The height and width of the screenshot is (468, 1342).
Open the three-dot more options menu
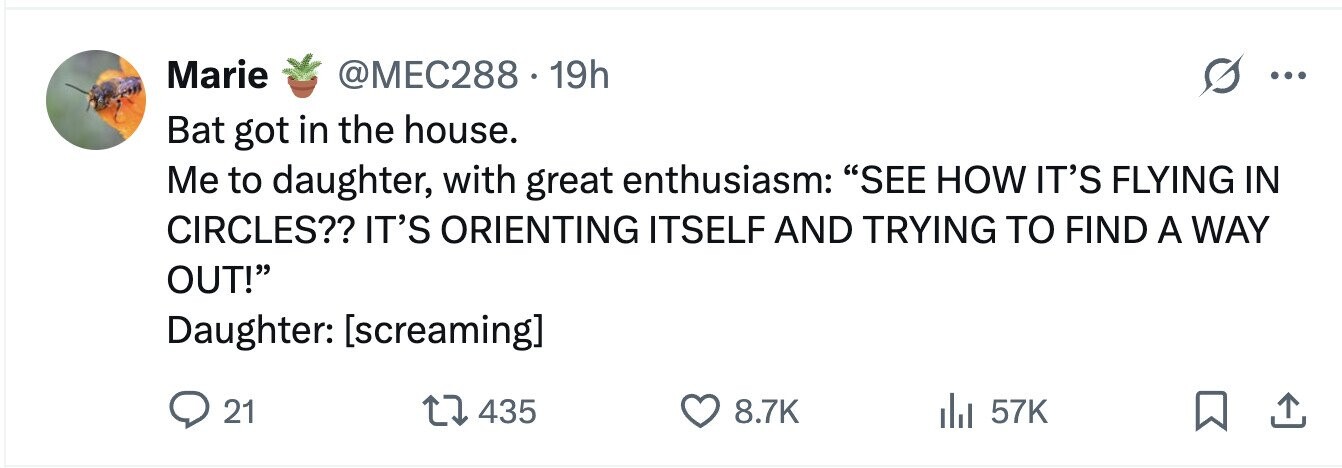[1286, 75]
